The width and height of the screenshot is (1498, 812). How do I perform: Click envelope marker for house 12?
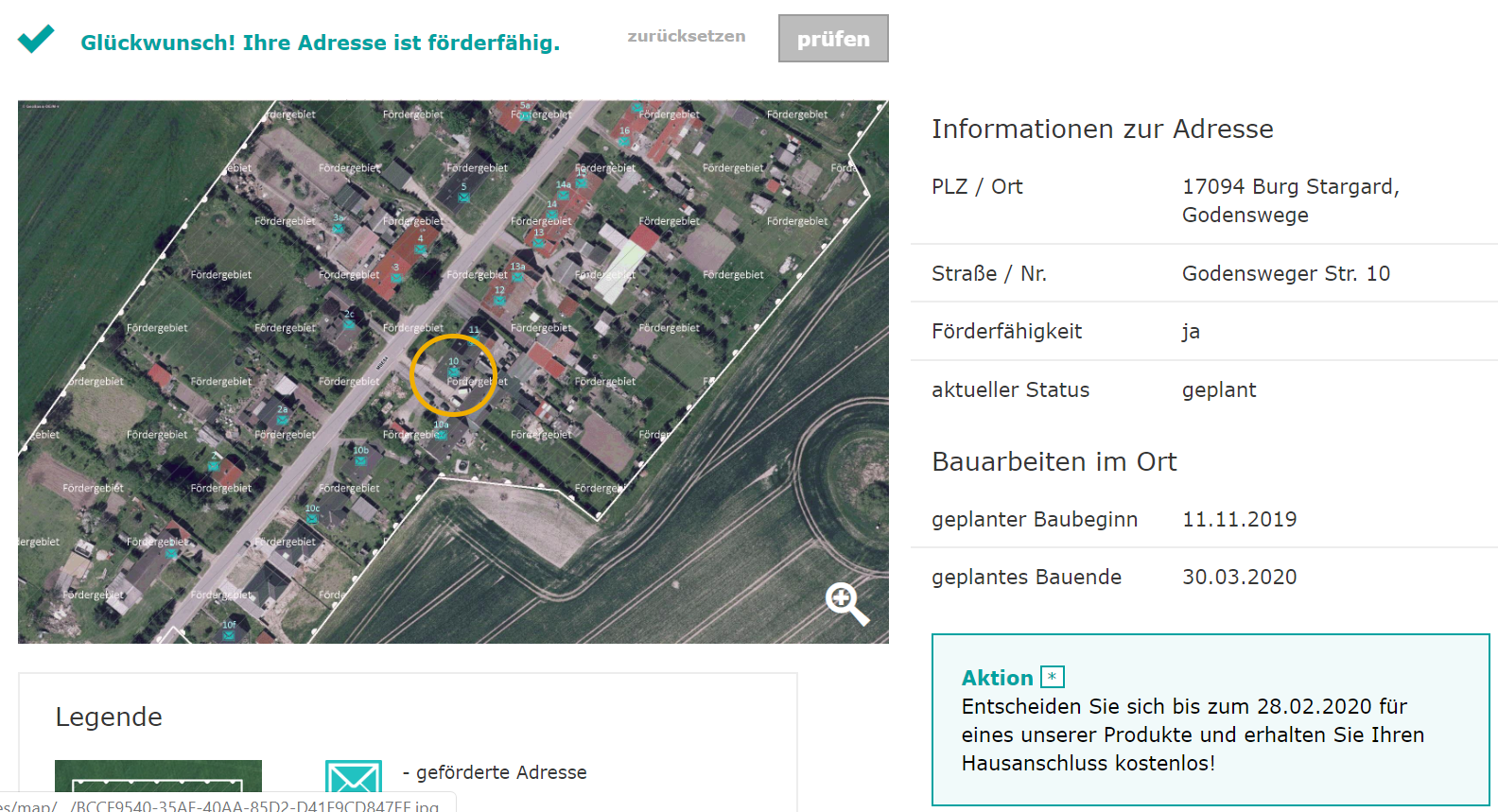coord(499,301)
